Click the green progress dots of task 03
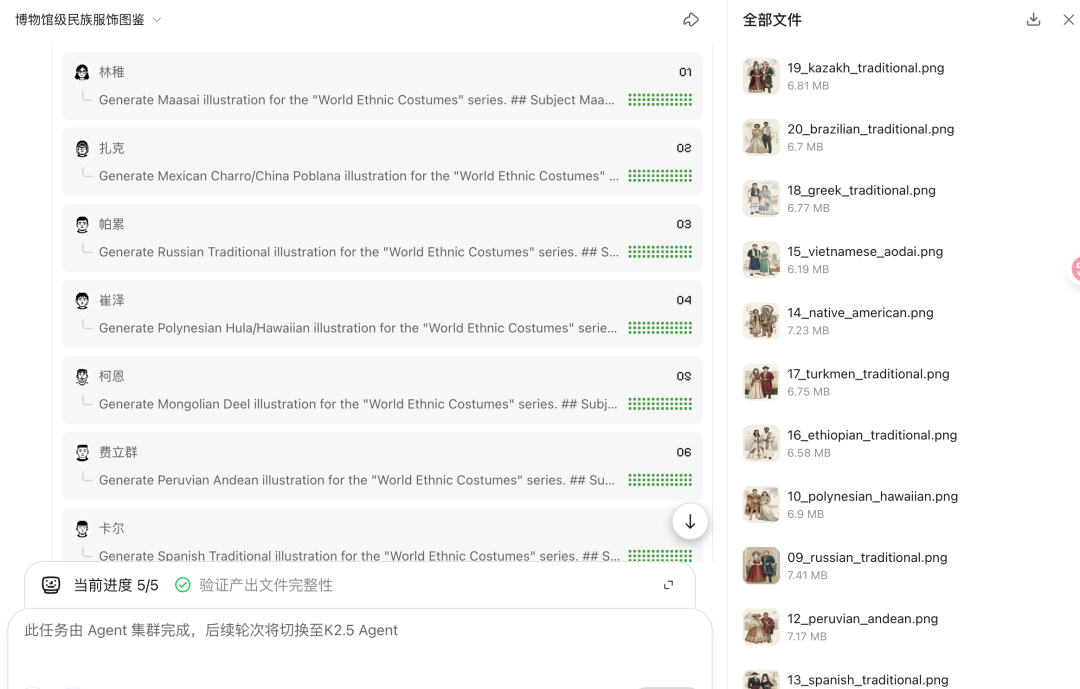 [660, 252]
